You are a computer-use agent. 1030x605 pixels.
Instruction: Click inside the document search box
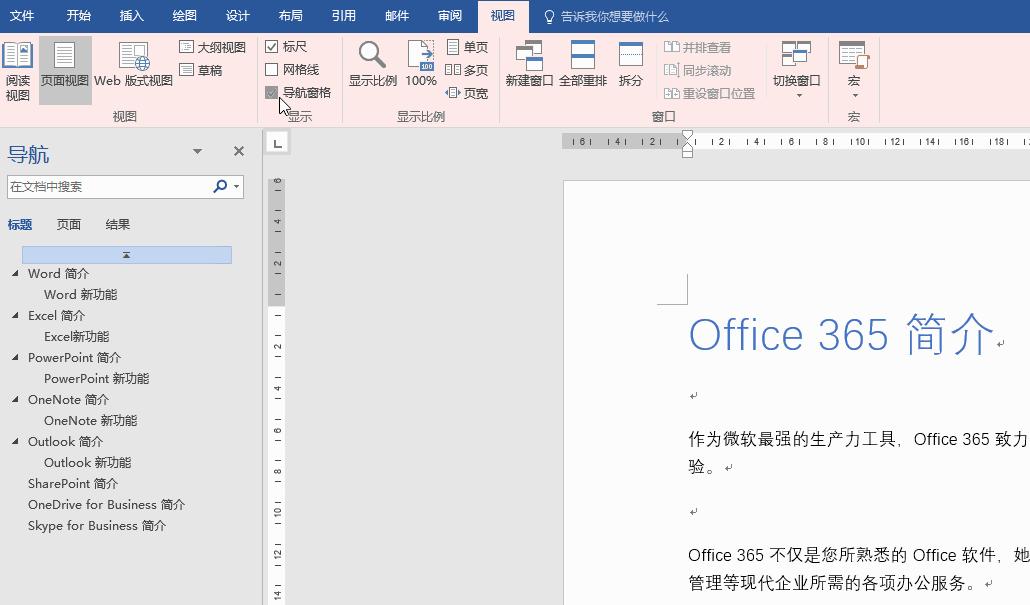coord(110,186)
